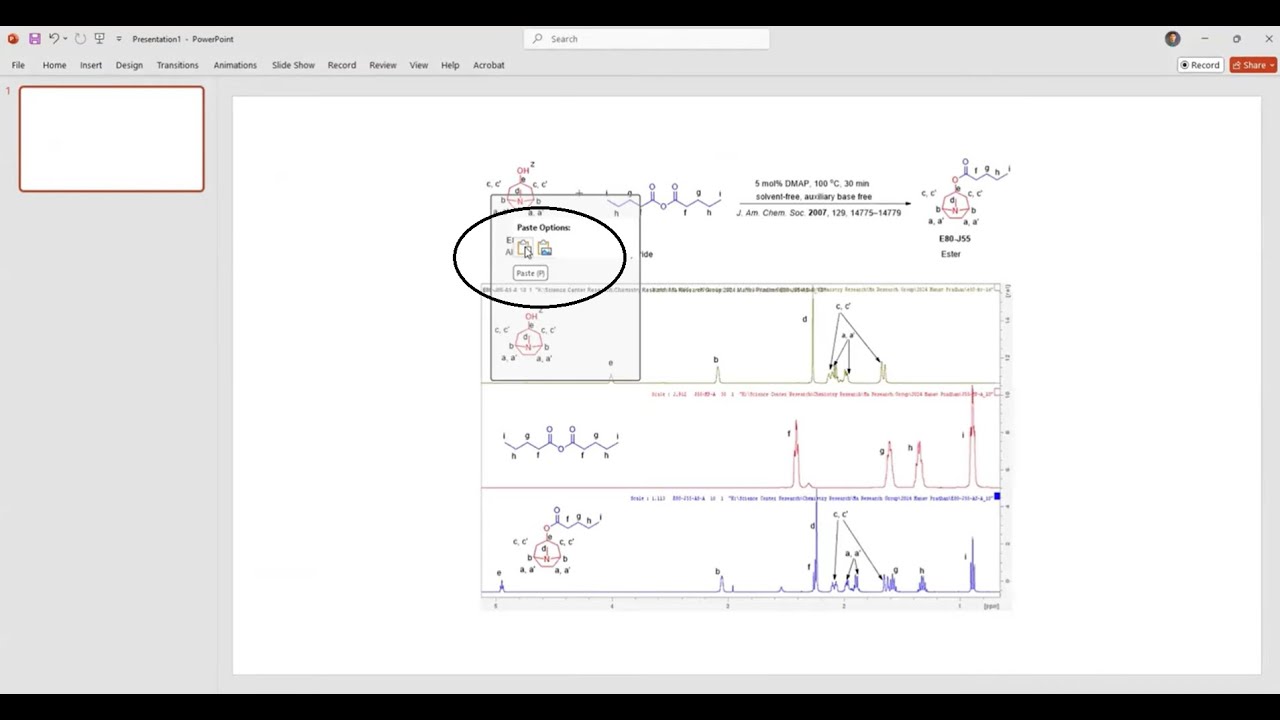Click the '5 mol% DMAP, 100 °C, 30 min' text
The width and height of the screenshot is (1280, 720).
(x=812, y=184)
